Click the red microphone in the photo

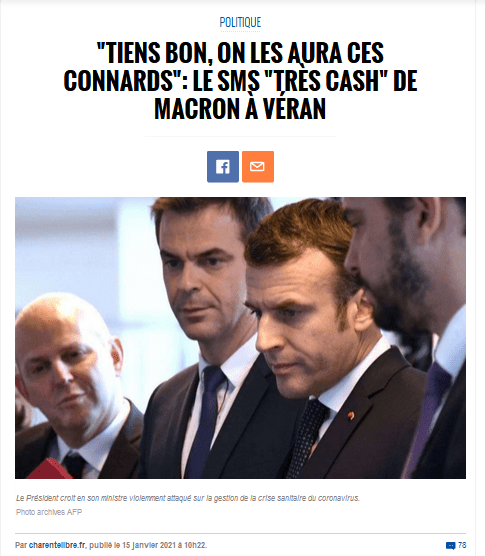pyautogui.click(x=46, y=469)
